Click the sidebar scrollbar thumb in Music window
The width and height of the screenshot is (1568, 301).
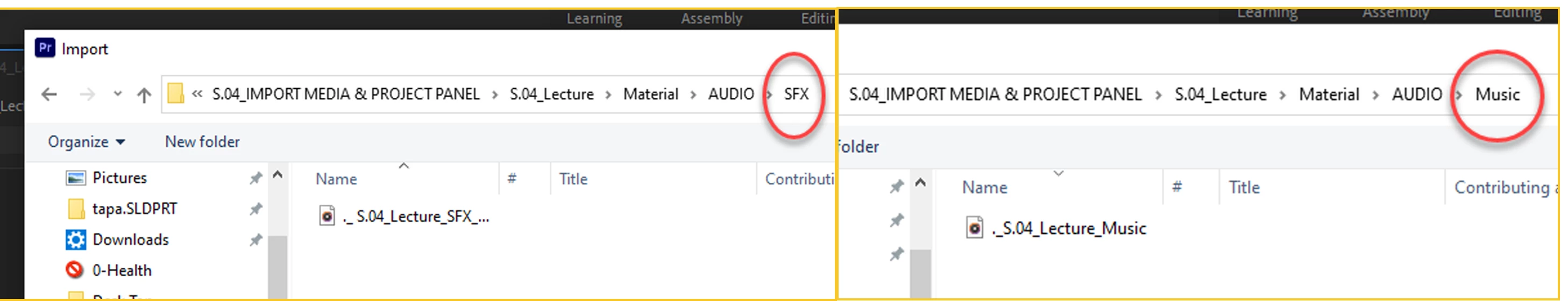[920, 274]
